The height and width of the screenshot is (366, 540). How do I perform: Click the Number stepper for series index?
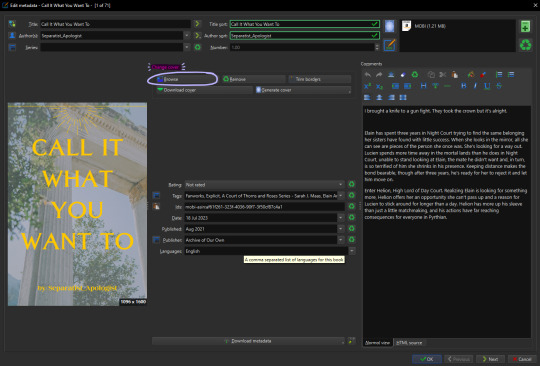(377, 47)
